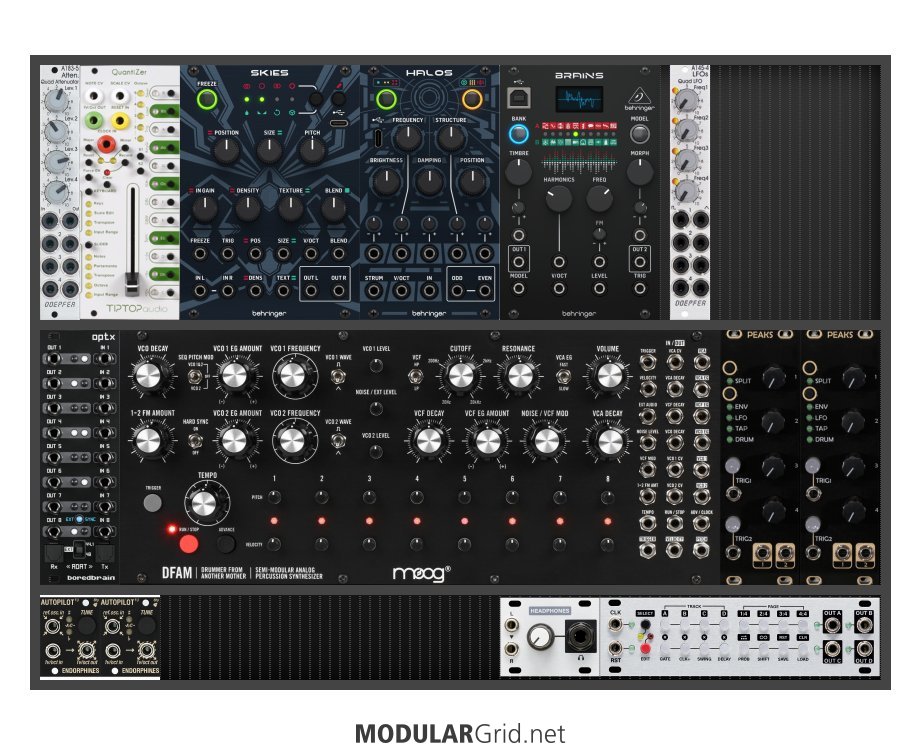Flip the VCO 1 WAVE switch
This screenshot has height=755, width=921.
pyautogui.click(x=338, y=377)
